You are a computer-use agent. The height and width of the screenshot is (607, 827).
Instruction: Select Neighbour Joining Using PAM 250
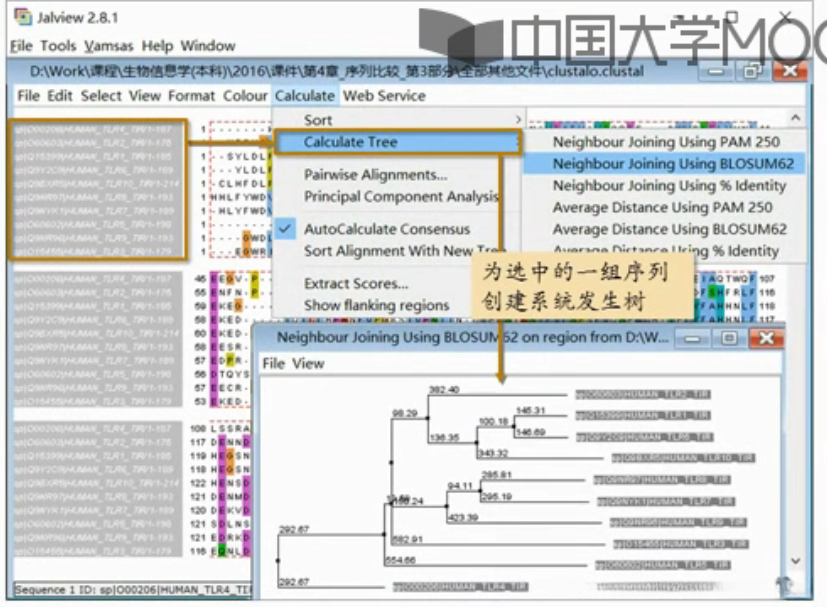pos(666,142)
